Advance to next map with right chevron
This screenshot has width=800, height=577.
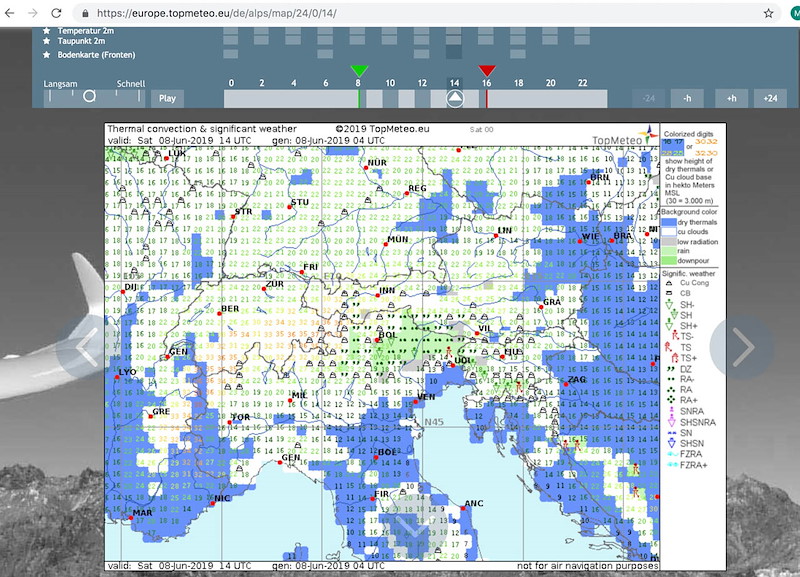pos(742,347)
